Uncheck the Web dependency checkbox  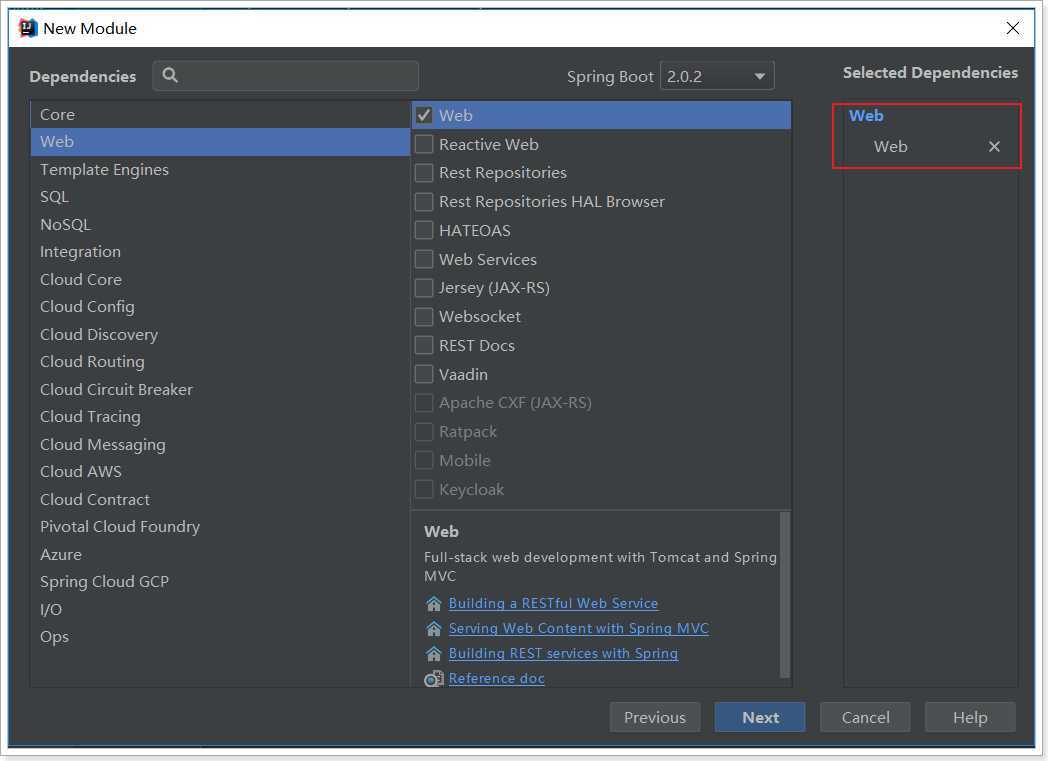click(x=424, y=116)
